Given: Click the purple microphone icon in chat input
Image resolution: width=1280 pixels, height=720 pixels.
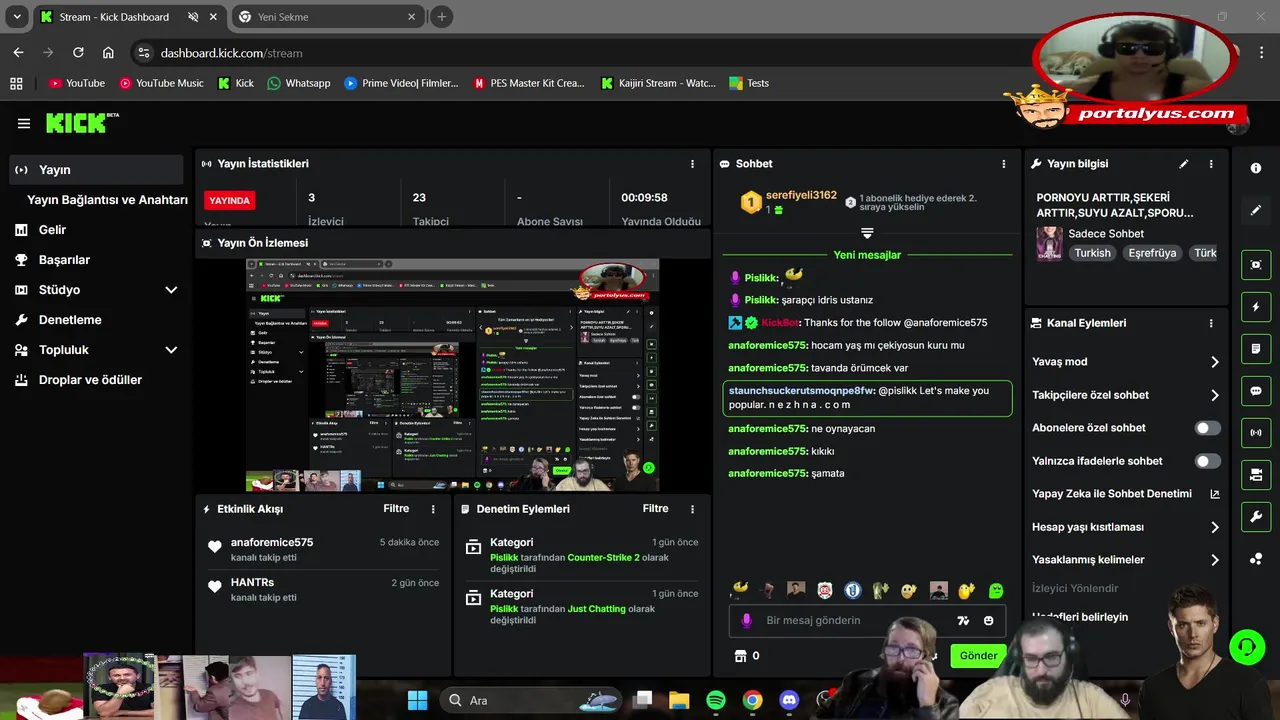Looking at the screenshot, I should click(x=746, y=621).
